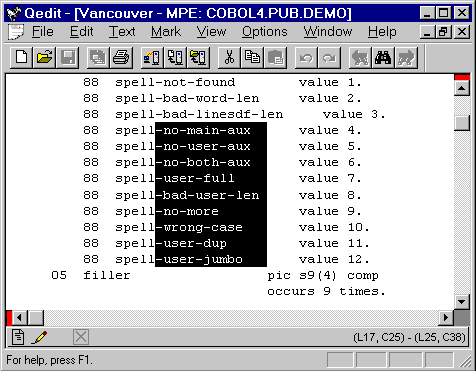Click the vertical scrollbar down arrow
The height and width of the screenshot is (371, 476).
point(462,302)
